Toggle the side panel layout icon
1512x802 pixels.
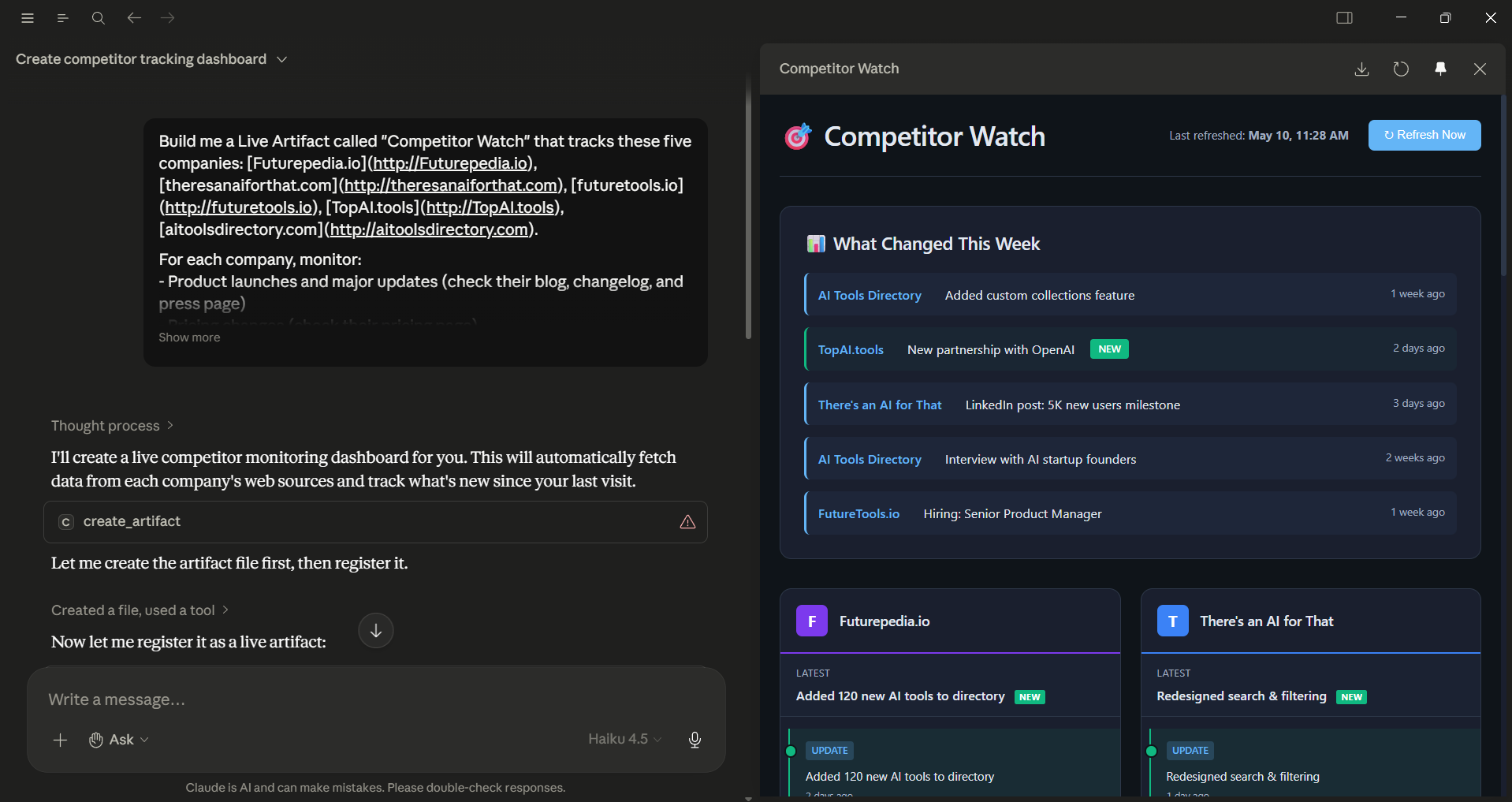point(1345,18)
